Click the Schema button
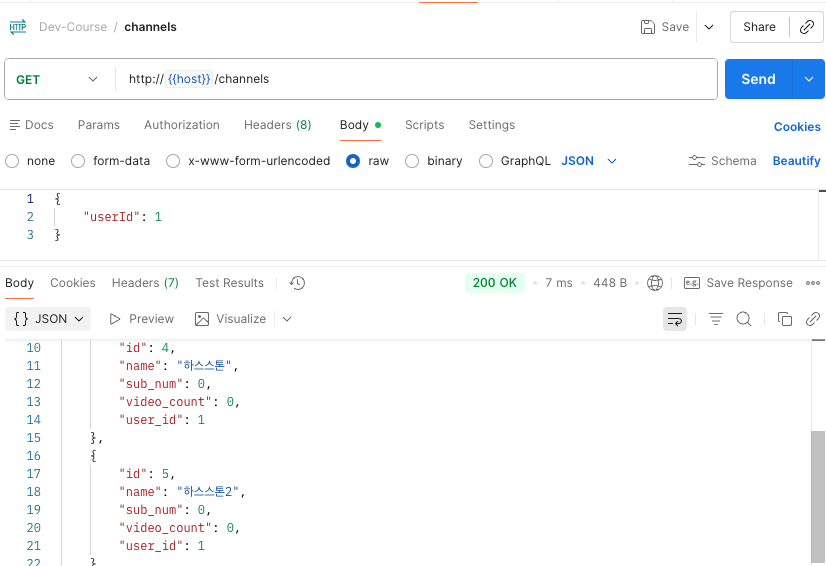Viewport: 826px width, 566px height. click(x=722, y=161)
